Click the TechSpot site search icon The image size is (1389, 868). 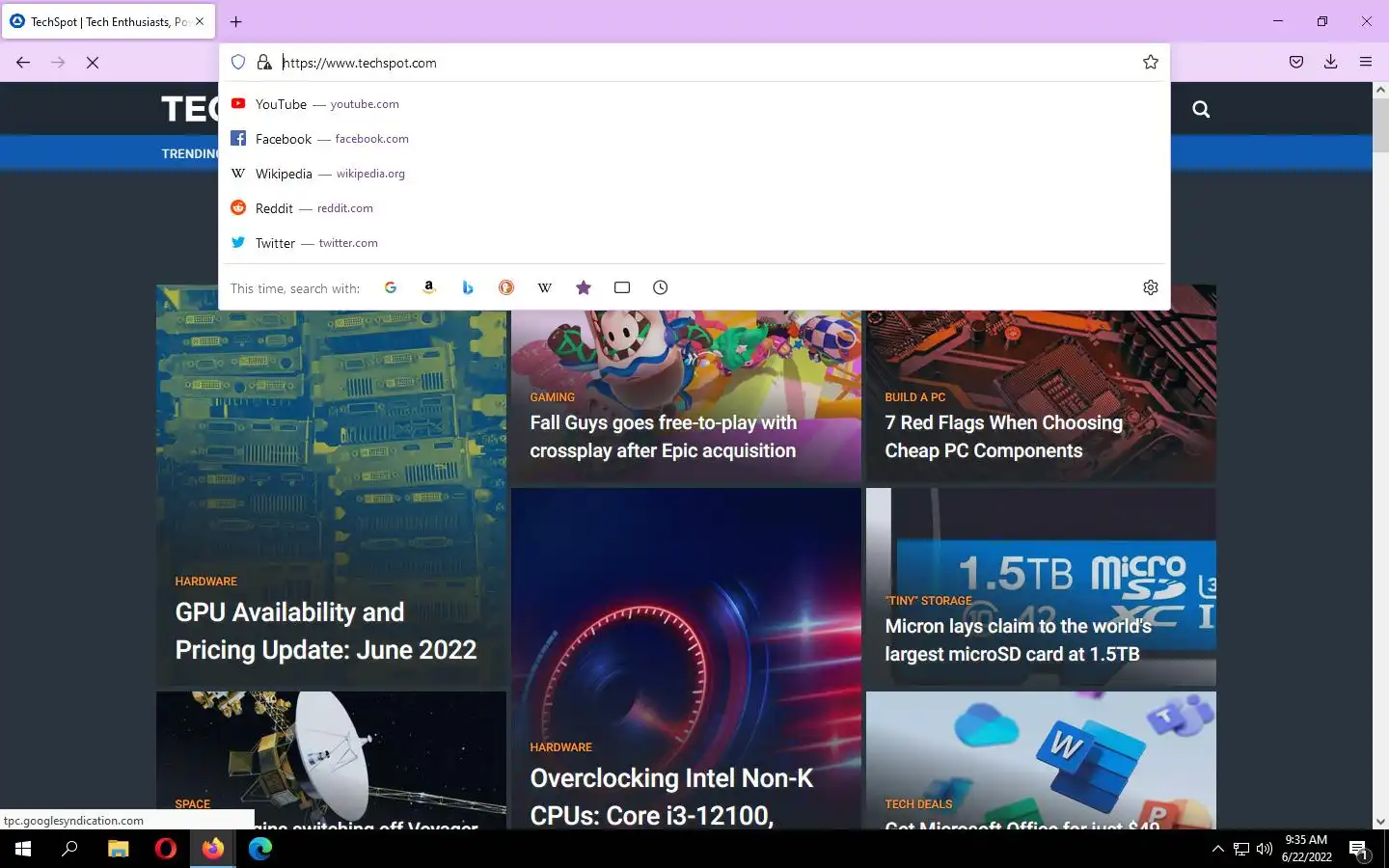tap(1201, 109)
